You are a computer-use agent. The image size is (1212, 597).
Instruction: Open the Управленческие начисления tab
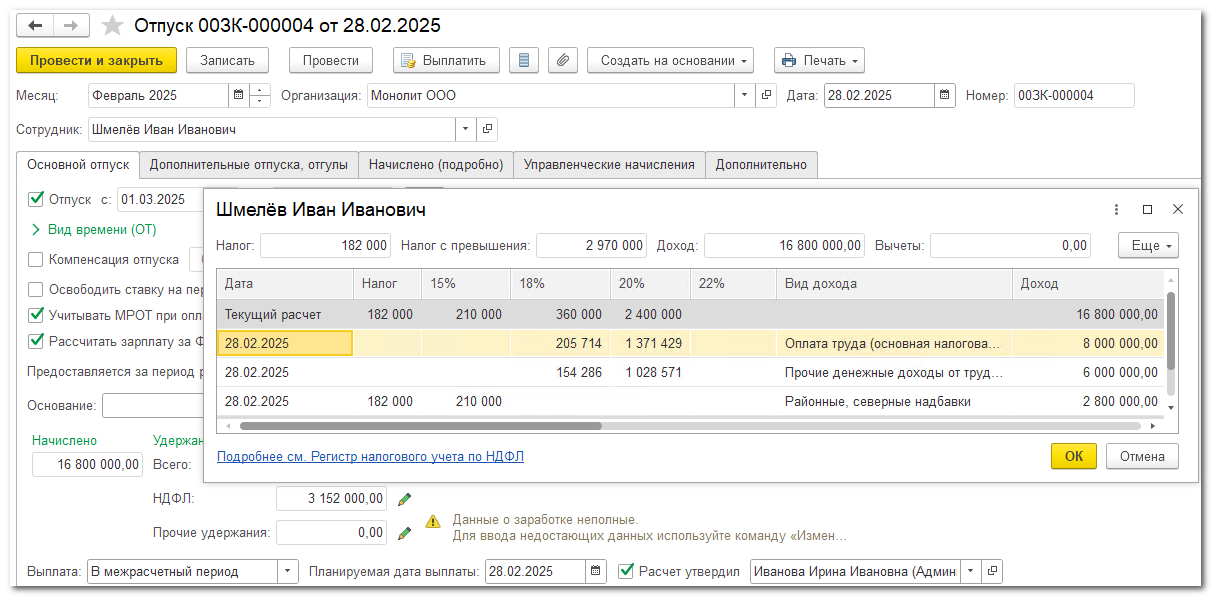(x=609, y=164)
